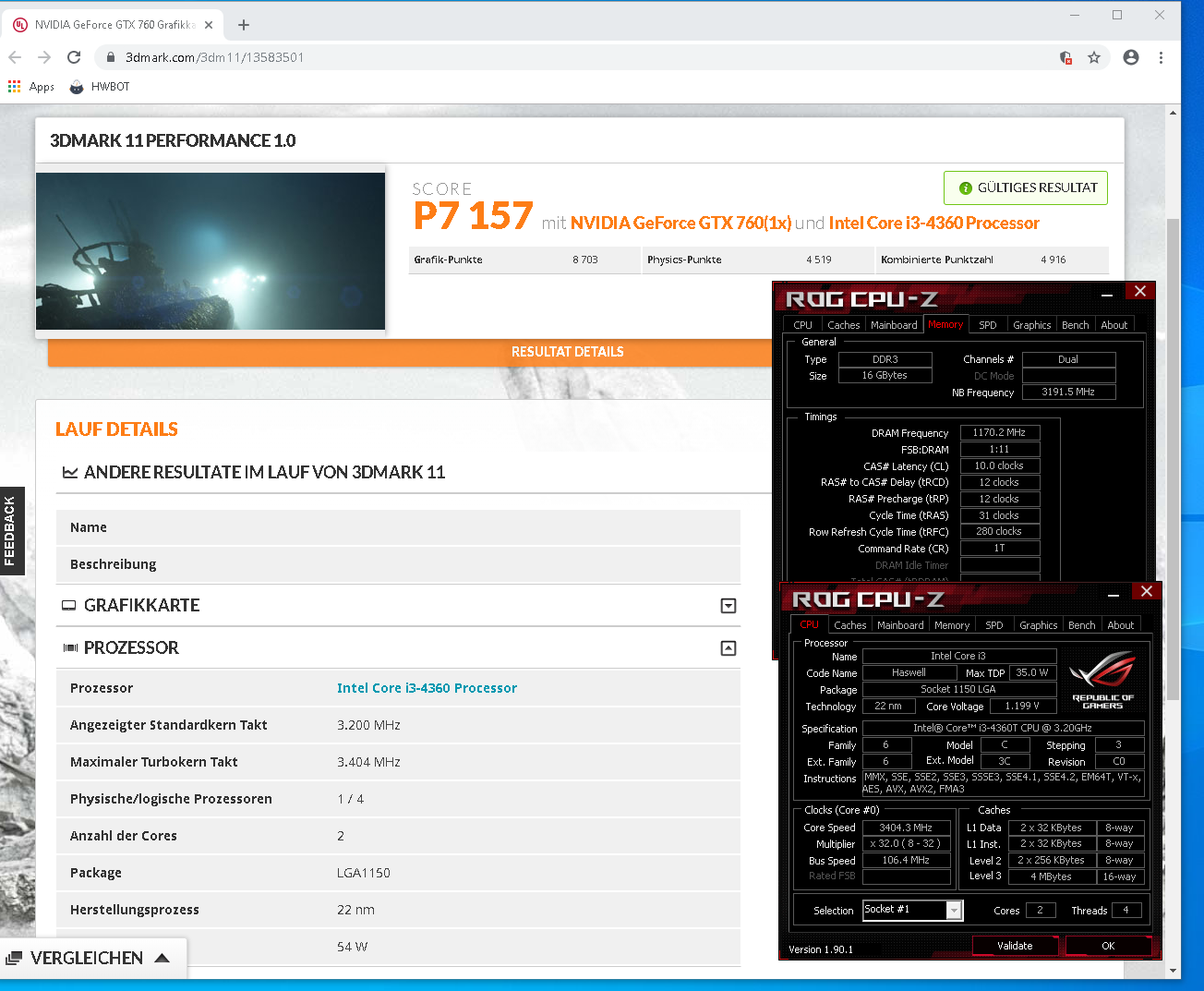This screenshot has width=1204, height=991.
Task: Minimize the lower ROG CPU-Z window
Action: 1114,593
